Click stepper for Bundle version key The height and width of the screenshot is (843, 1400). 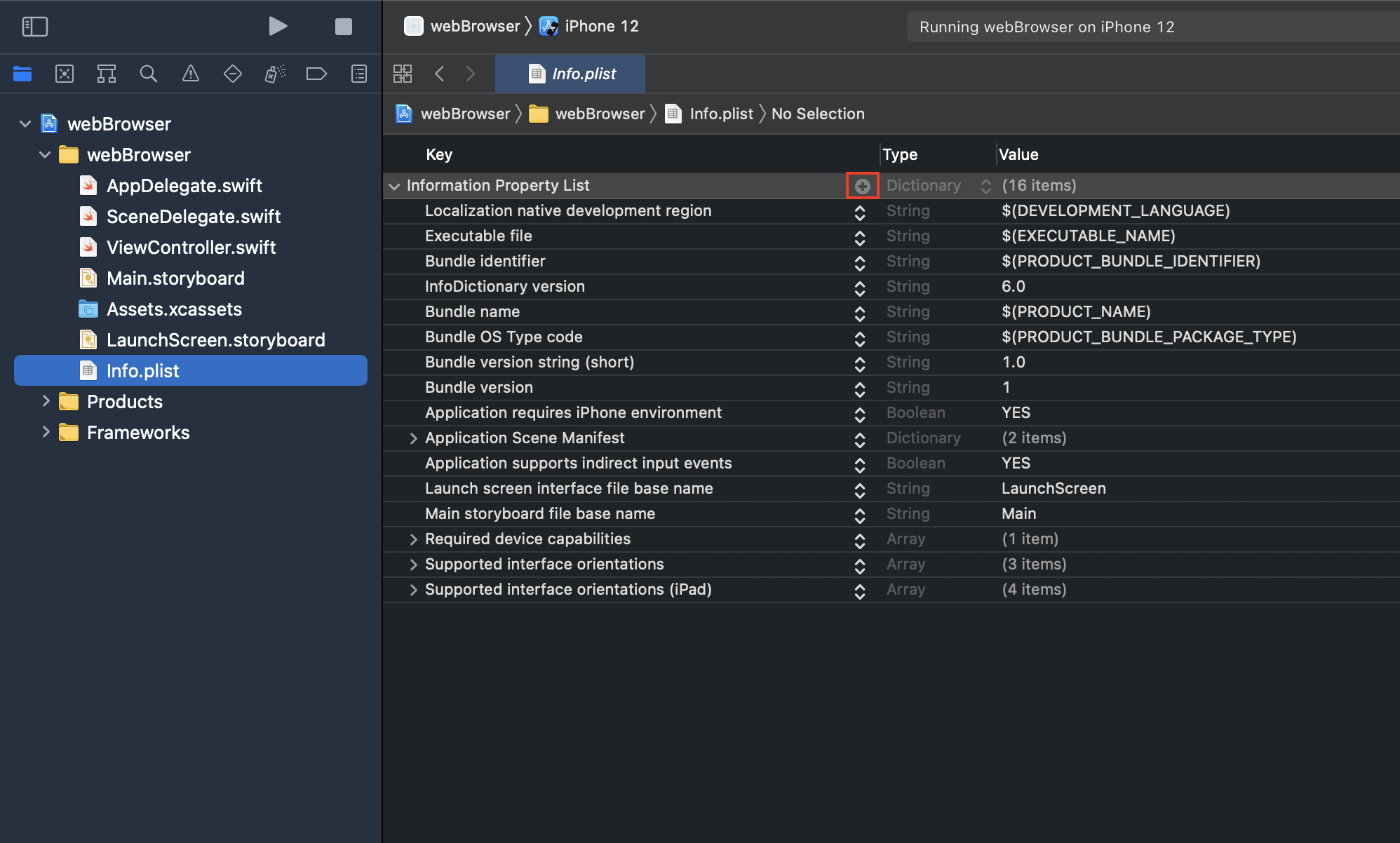click(860, 389)
